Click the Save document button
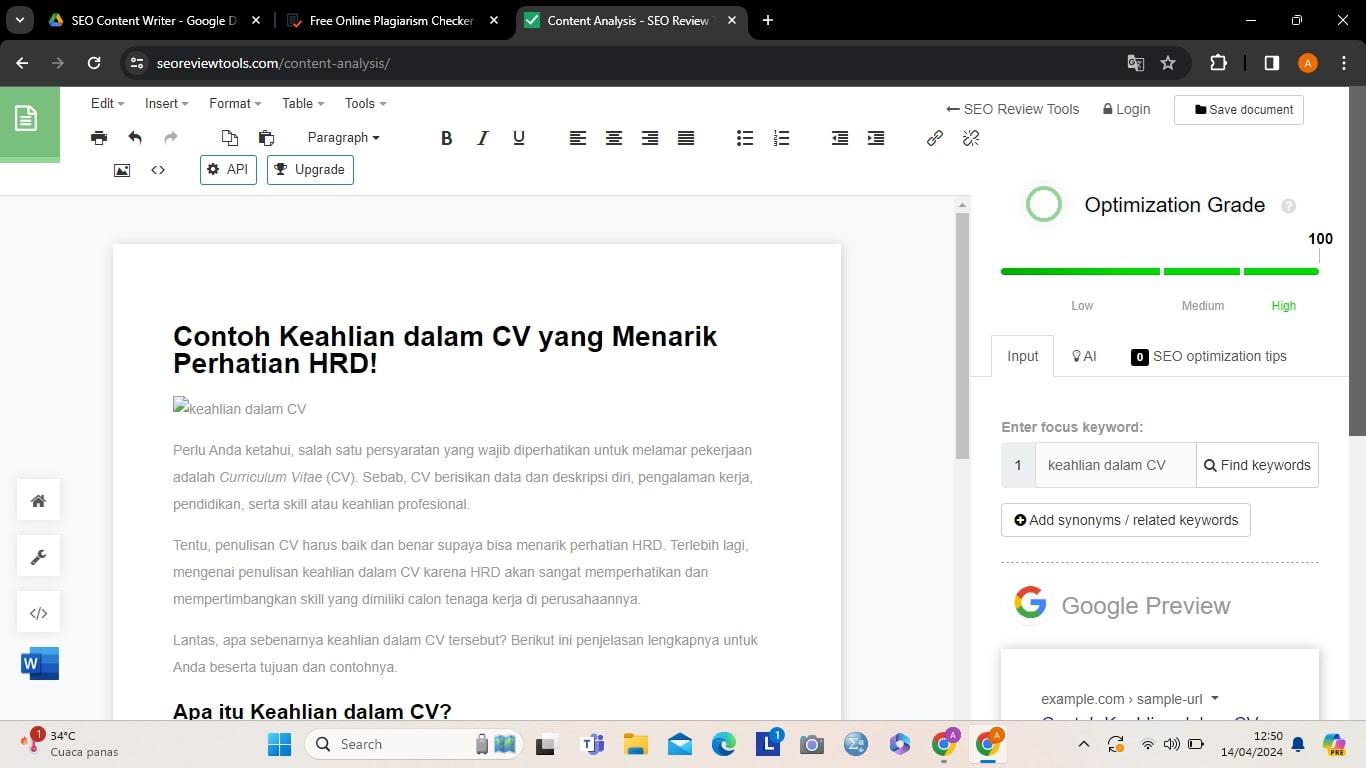Viewport: 1366px width, 768px height. 1239,110
